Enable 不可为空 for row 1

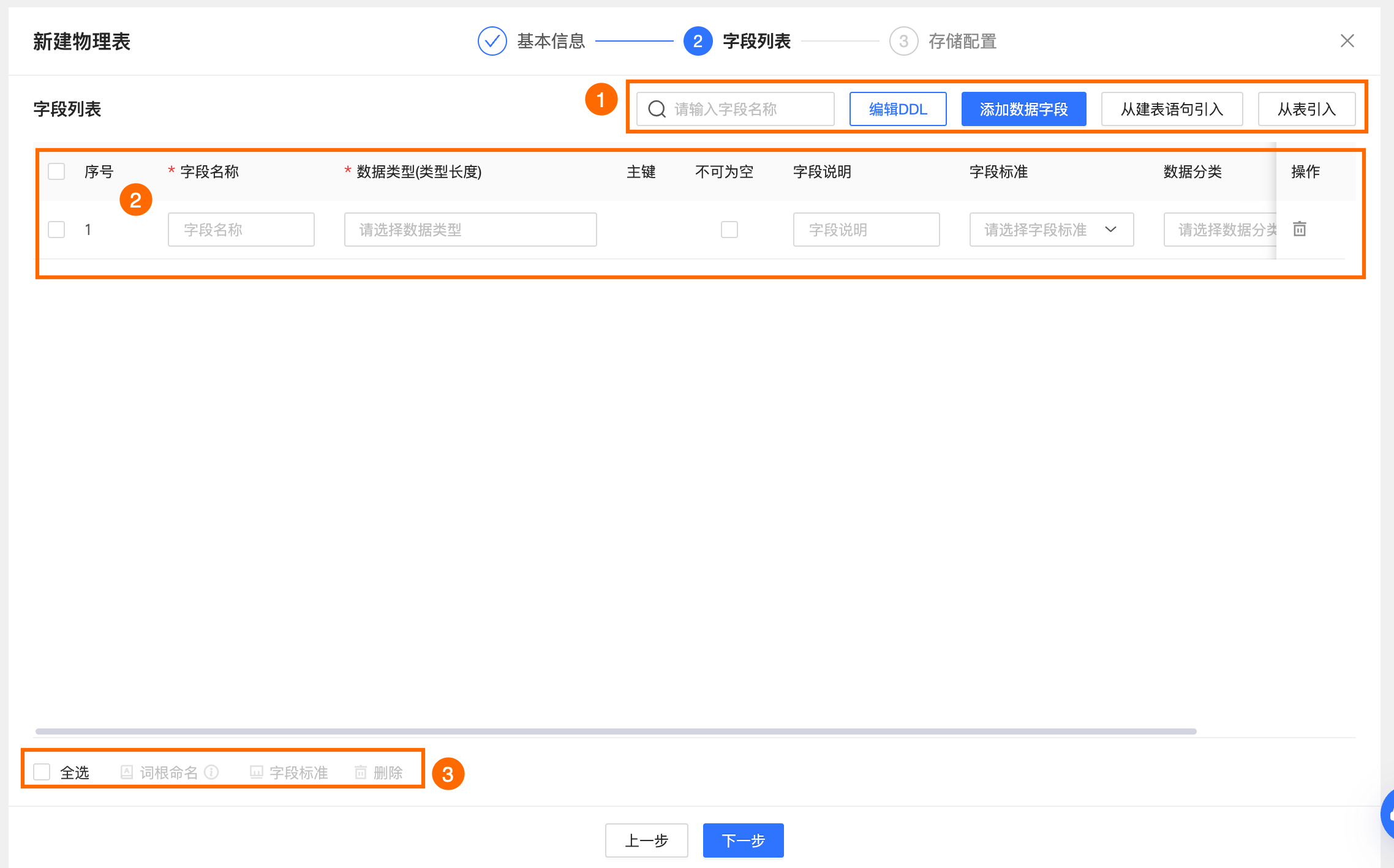[x=729, y=230]
